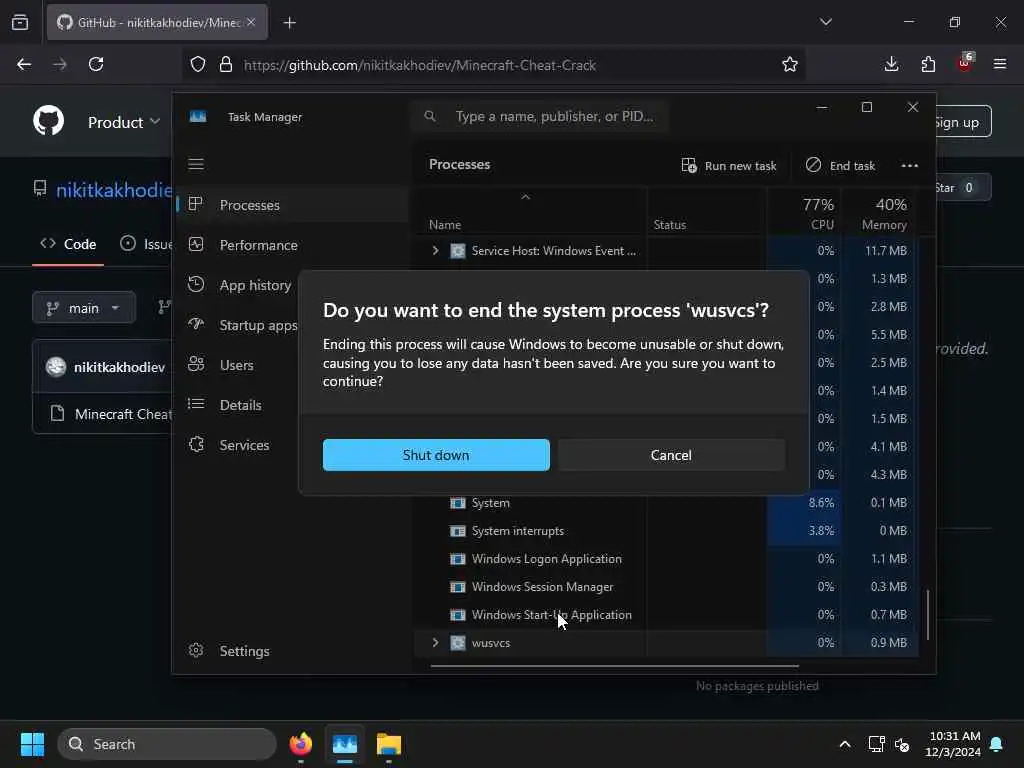Select the System process row
Screen dimensions: 1024x768
[666, 503]
